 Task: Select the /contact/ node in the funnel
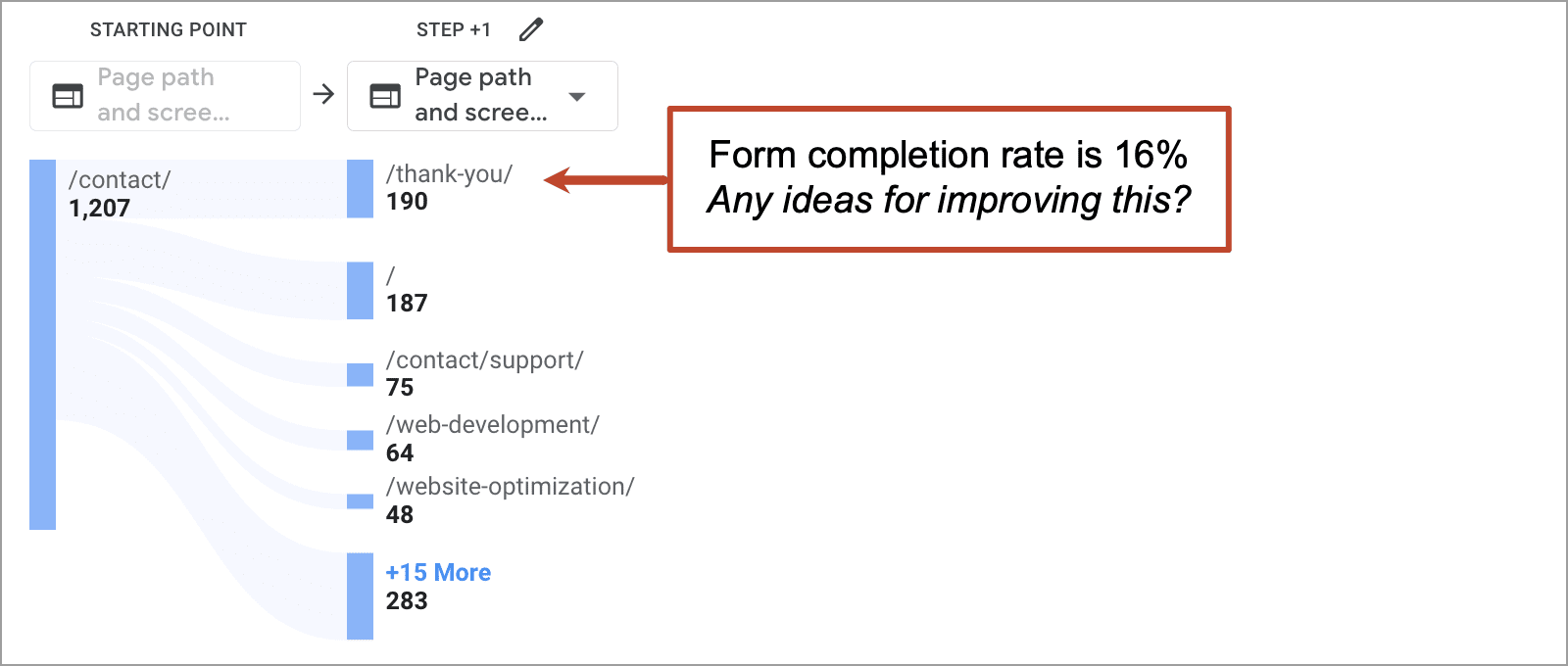click(x=41, y=343)
